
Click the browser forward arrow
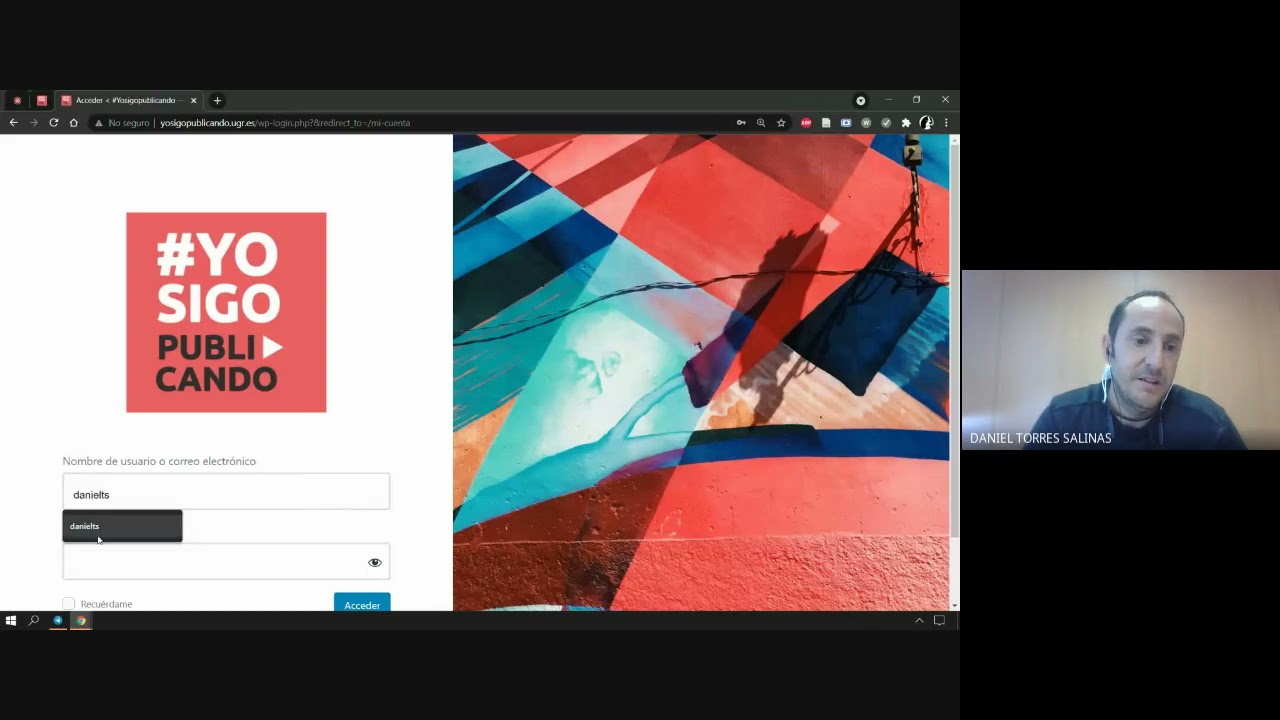point(33,123)
